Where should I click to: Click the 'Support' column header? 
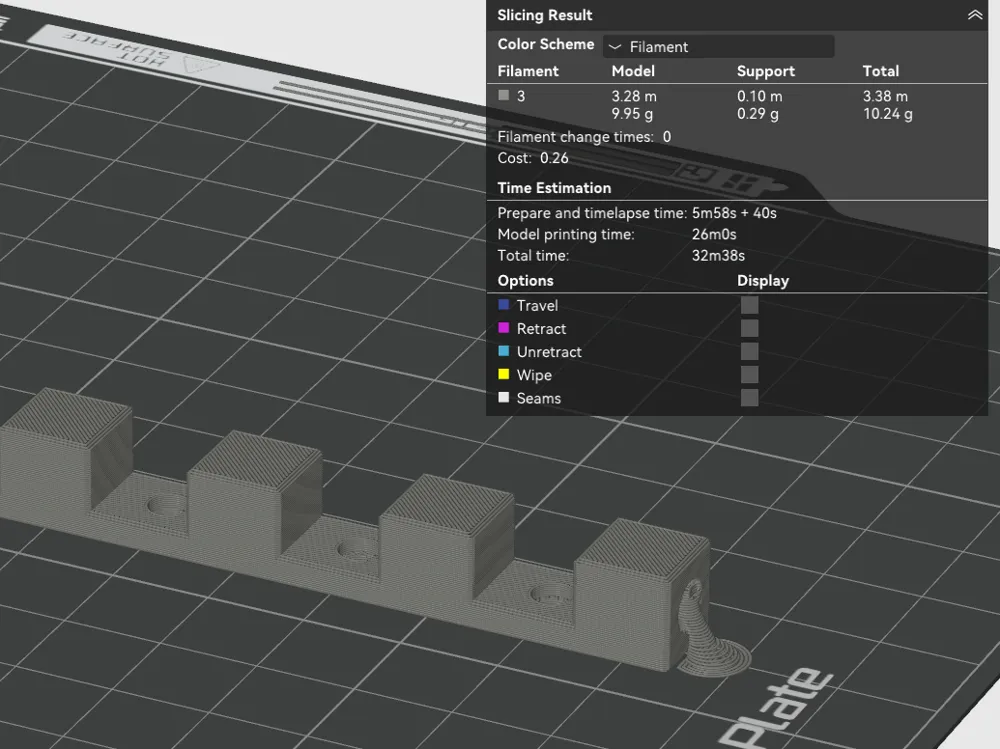coord(766,71)
